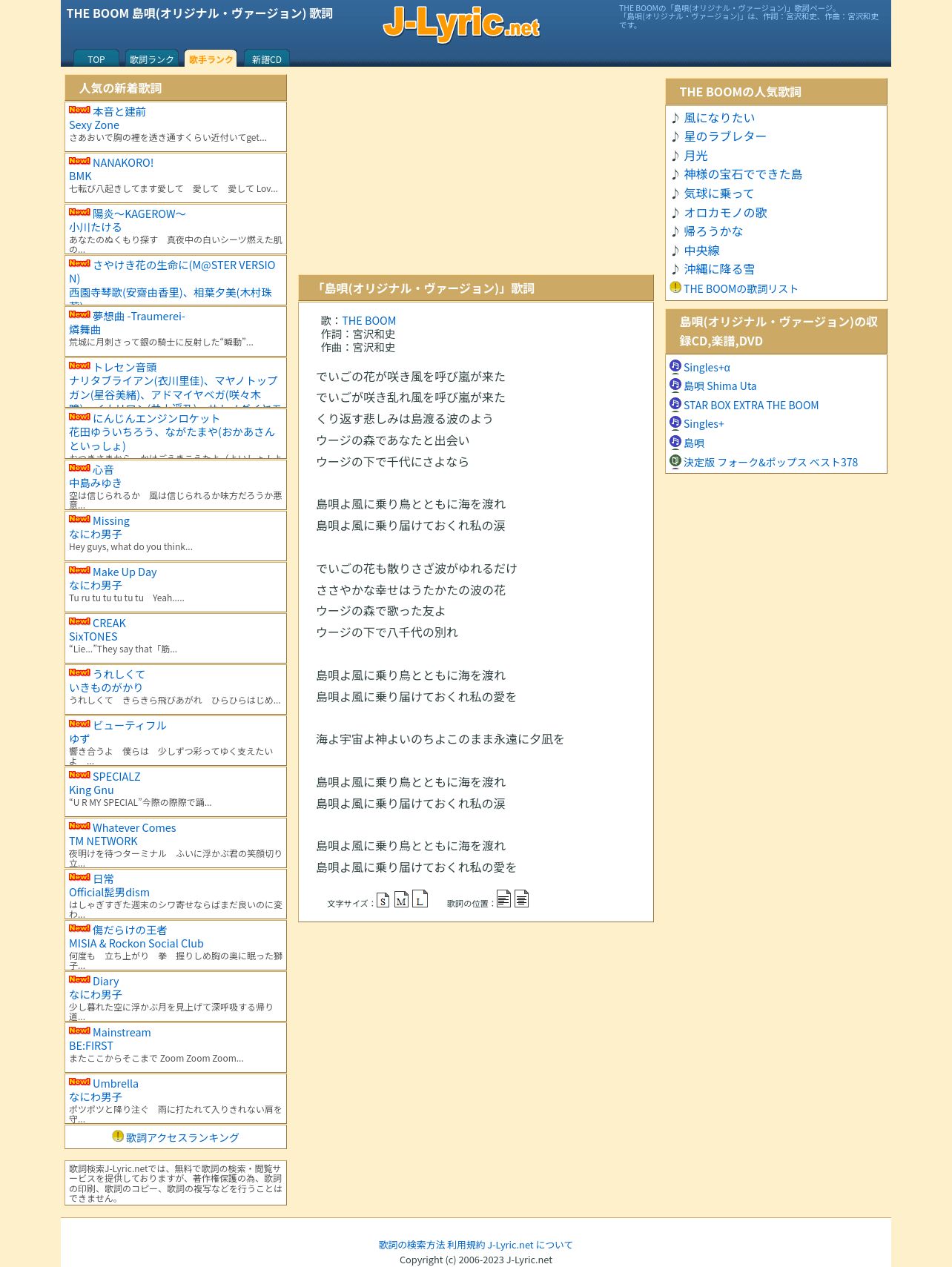Open the 歌詞ランク tab
Image resolution: width=952 pixels, height=1267 pixels.
[151, 59]
